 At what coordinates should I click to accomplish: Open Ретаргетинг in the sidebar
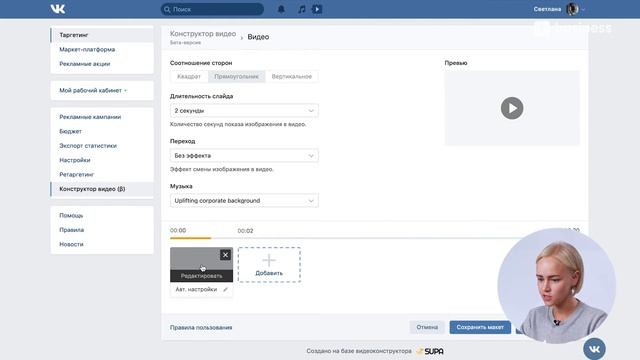click(x=102, y=175)
